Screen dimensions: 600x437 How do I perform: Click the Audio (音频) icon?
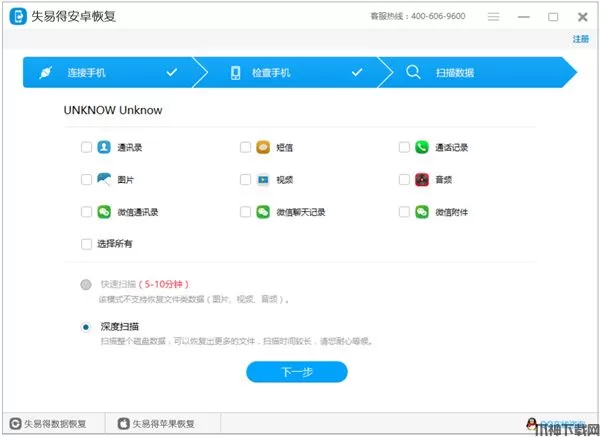click(x=422, y=180)
